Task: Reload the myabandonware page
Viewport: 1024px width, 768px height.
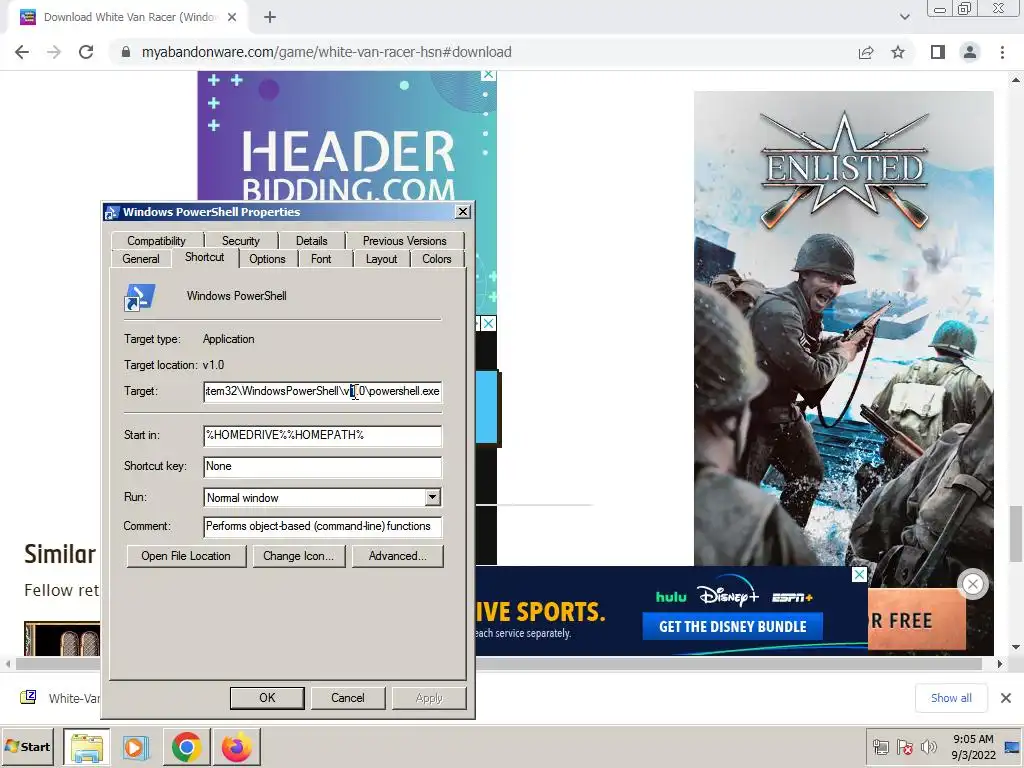Action: pos(86,52)
